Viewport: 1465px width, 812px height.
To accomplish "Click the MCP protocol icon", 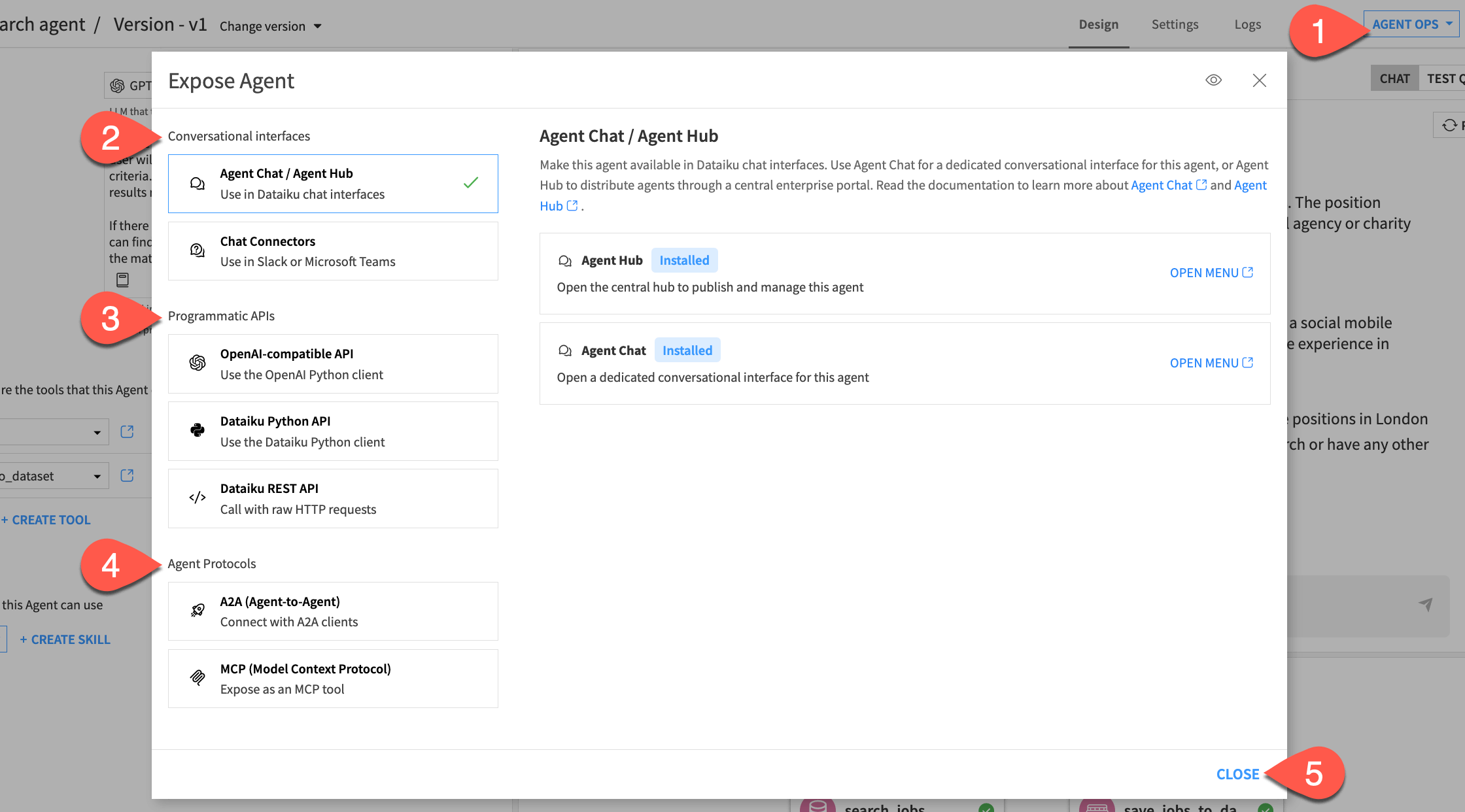I will click(x=197, y=677).
